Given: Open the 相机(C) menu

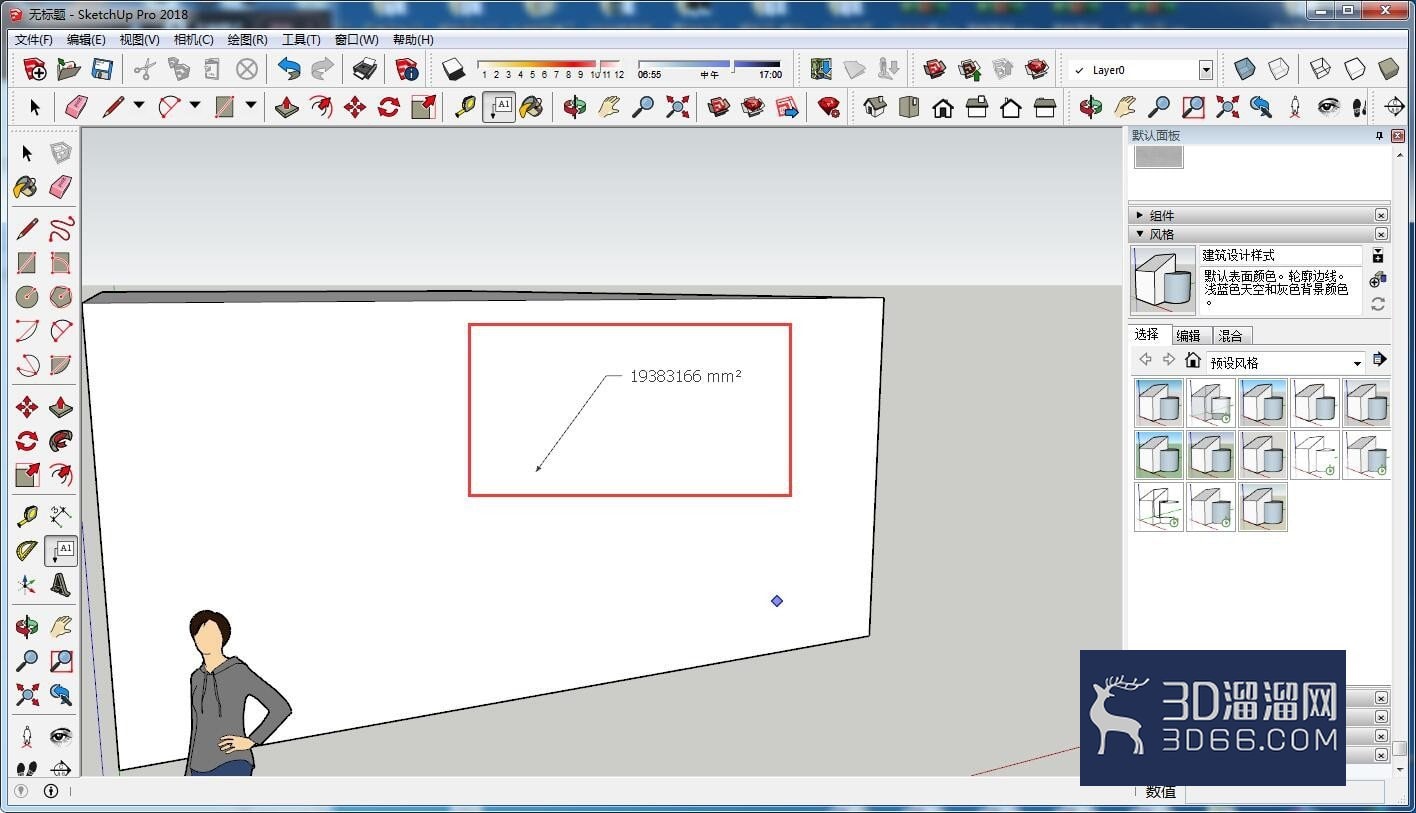Looking at the screenshot, I should click(193, 40).
